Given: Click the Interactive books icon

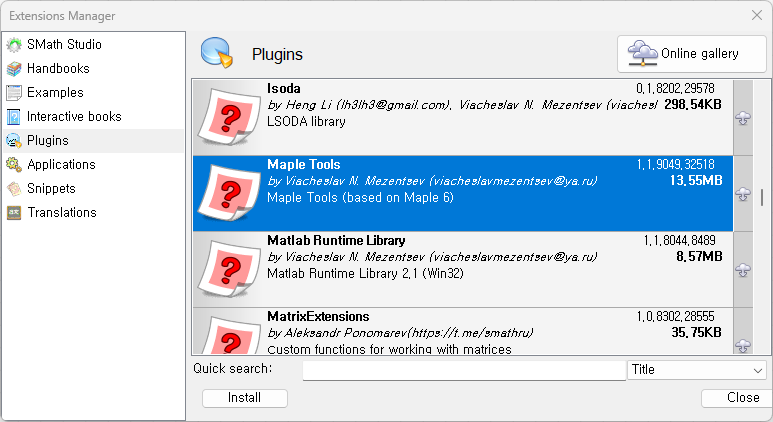Looking at the screenshot, I should [x=14, y=117].
